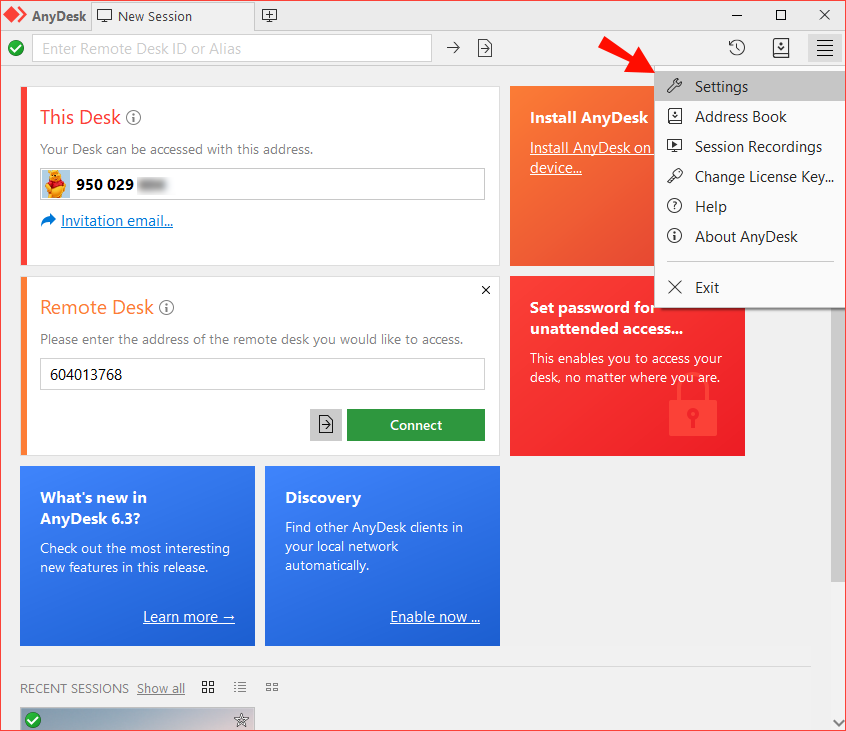Click the file transfer icon in top toolbar

point(485,48)
